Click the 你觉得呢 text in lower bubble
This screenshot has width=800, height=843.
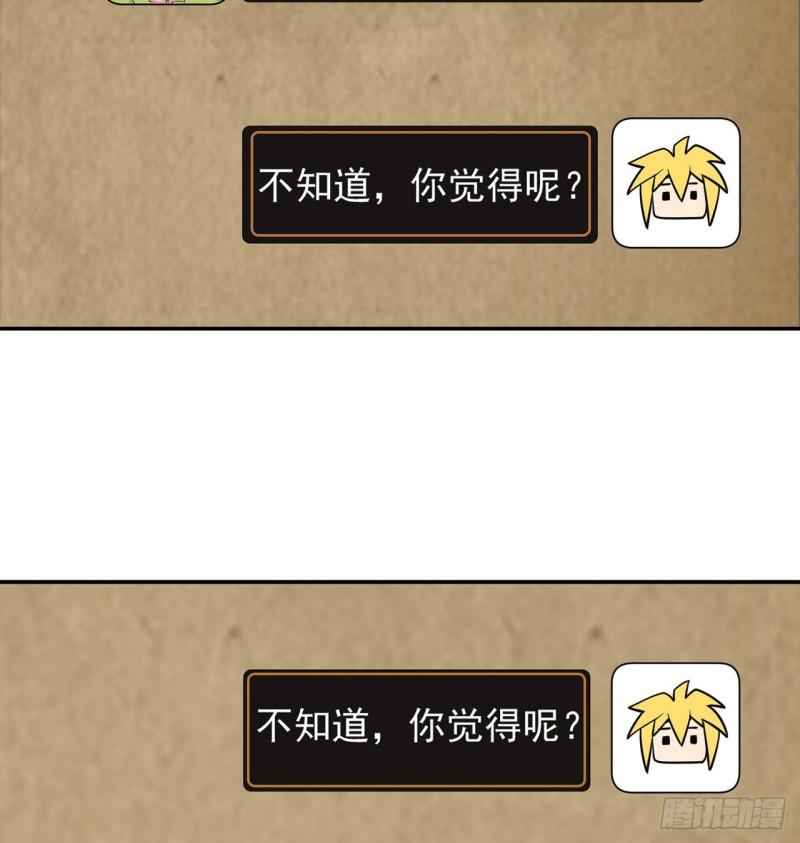(x=484, y=725)
